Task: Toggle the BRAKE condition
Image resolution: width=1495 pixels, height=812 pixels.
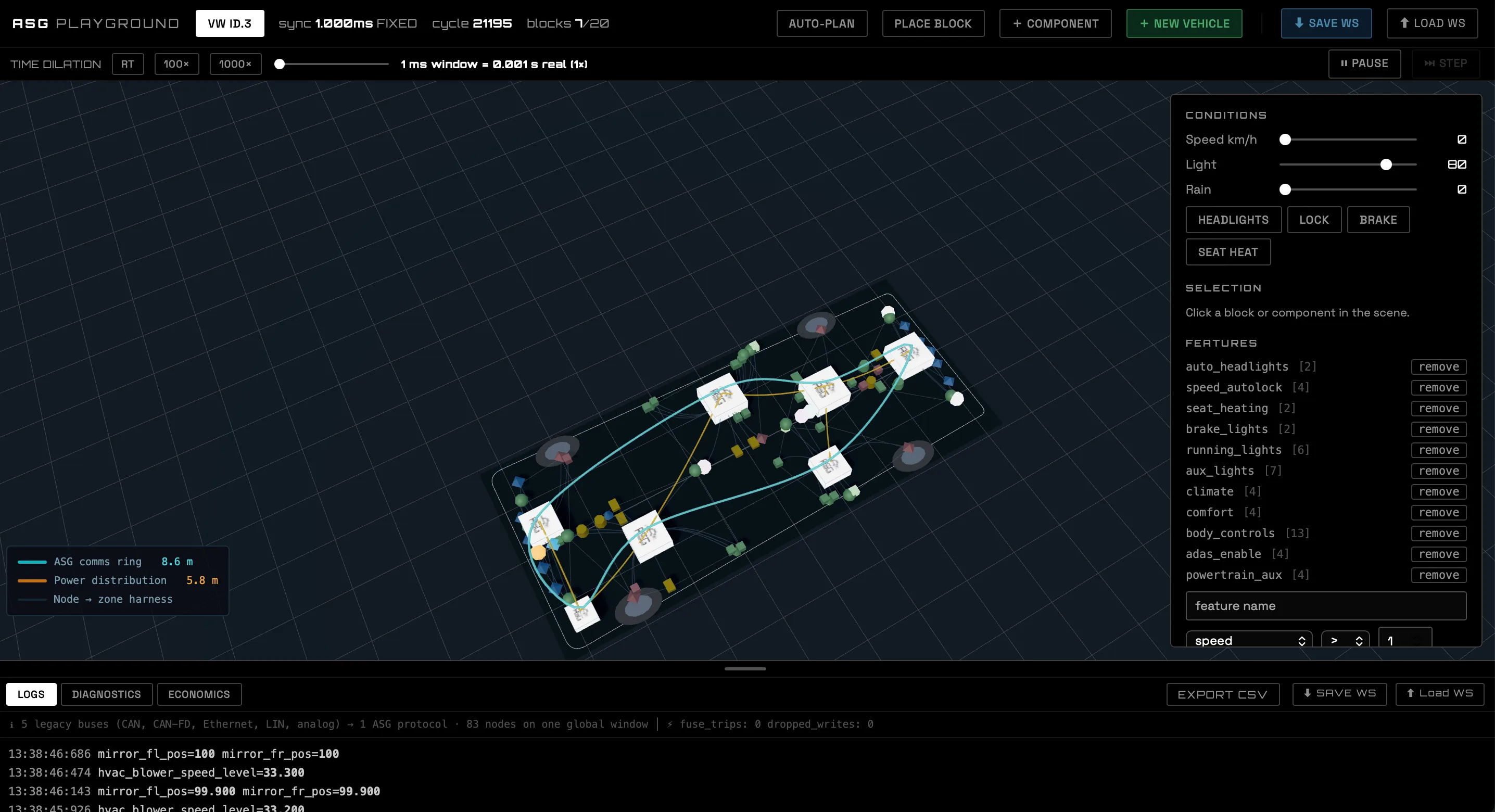Action: tap(1378, 220)
